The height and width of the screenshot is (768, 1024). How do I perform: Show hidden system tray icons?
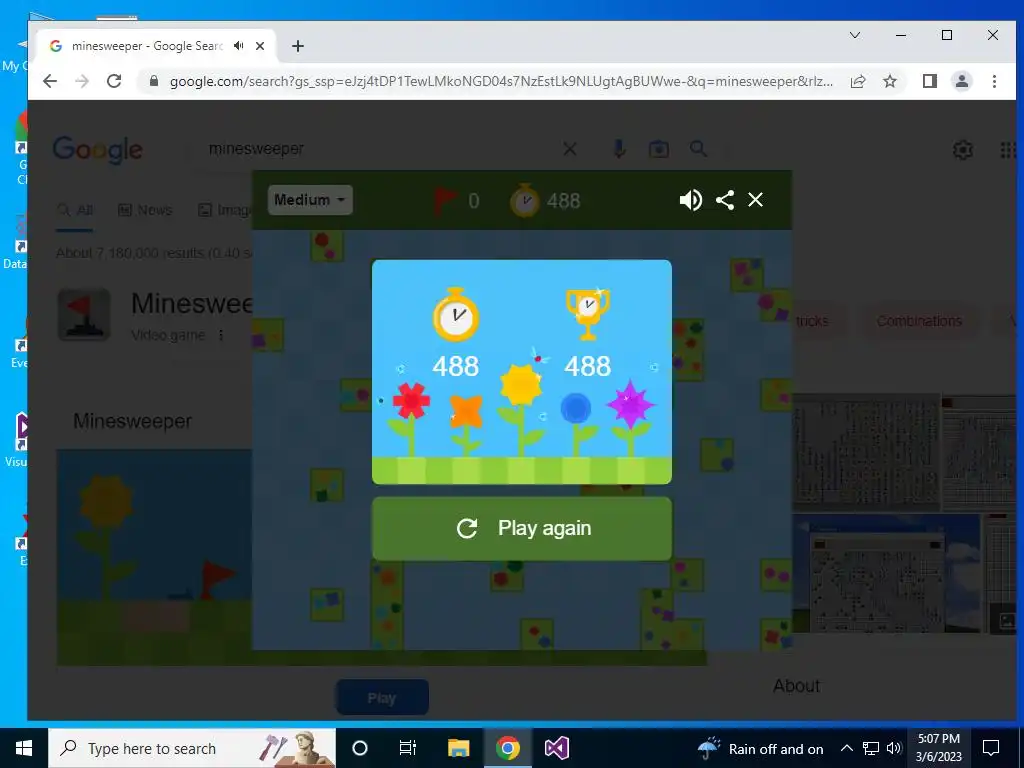click(846, 748)
